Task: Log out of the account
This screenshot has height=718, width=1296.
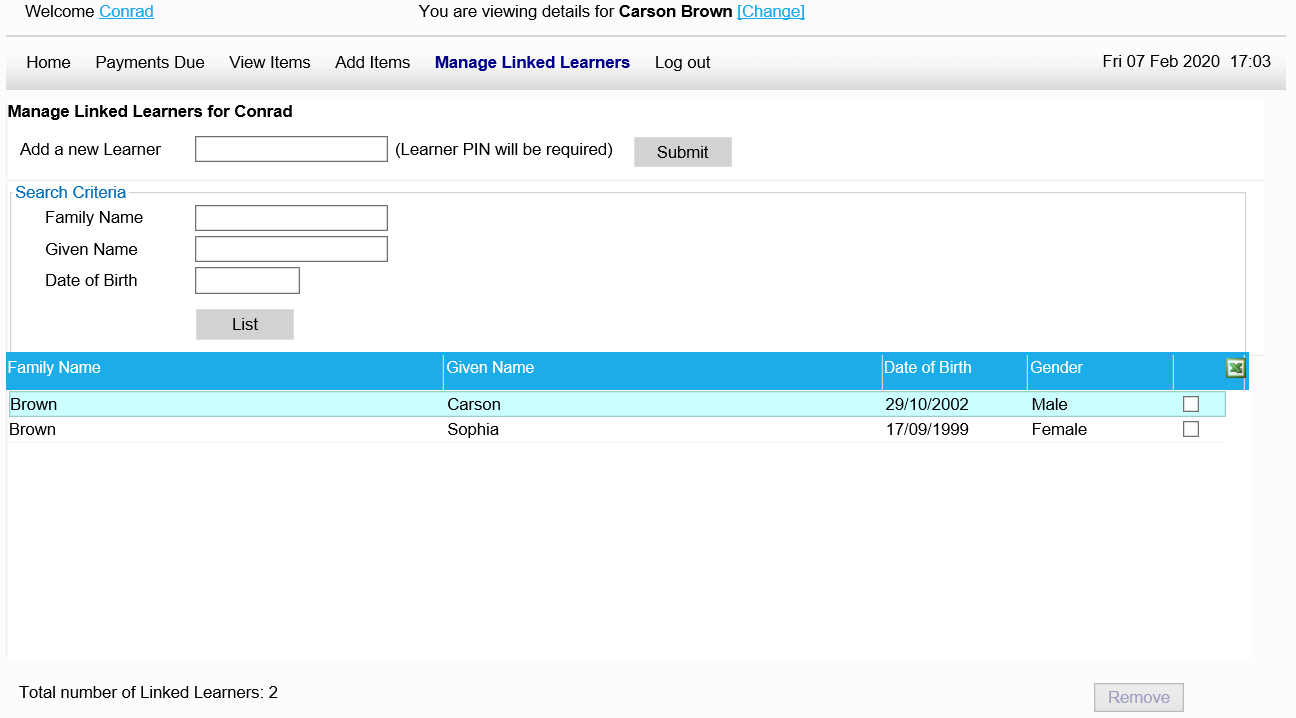Action: click(x=682, y=62)
